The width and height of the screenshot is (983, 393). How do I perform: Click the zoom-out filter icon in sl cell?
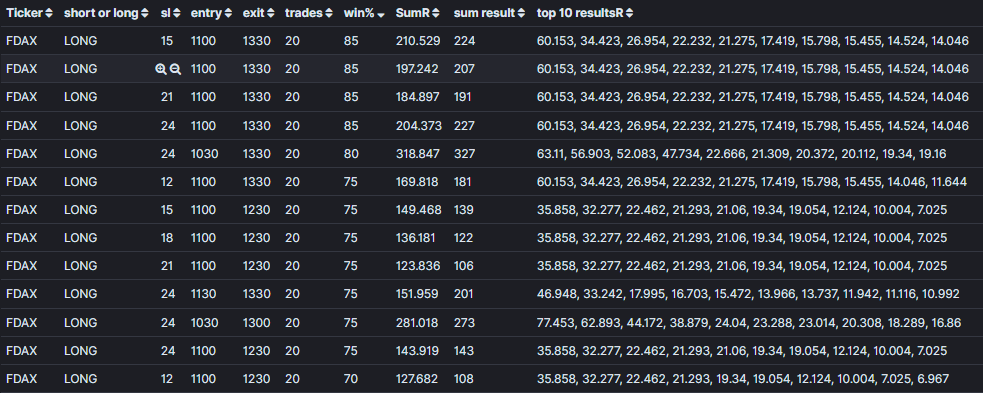click(176, 70)
